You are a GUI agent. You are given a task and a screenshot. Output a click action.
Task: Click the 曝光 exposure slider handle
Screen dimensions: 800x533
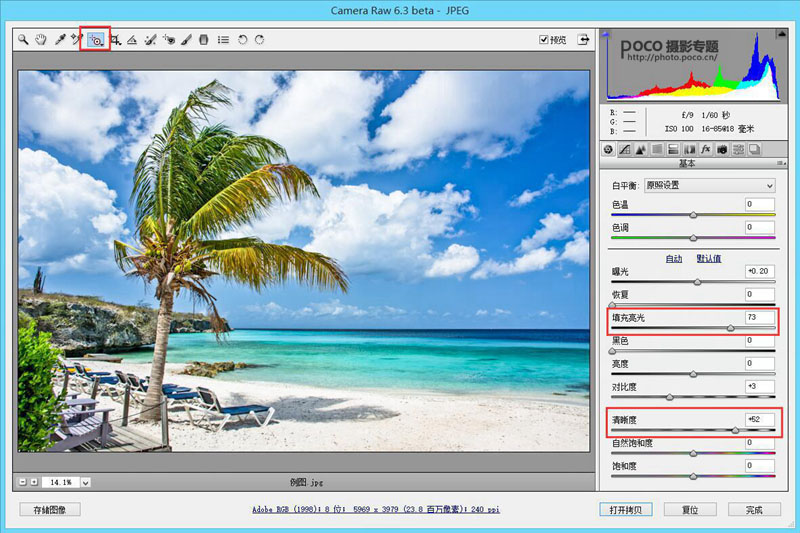click(x=697, y=282)
